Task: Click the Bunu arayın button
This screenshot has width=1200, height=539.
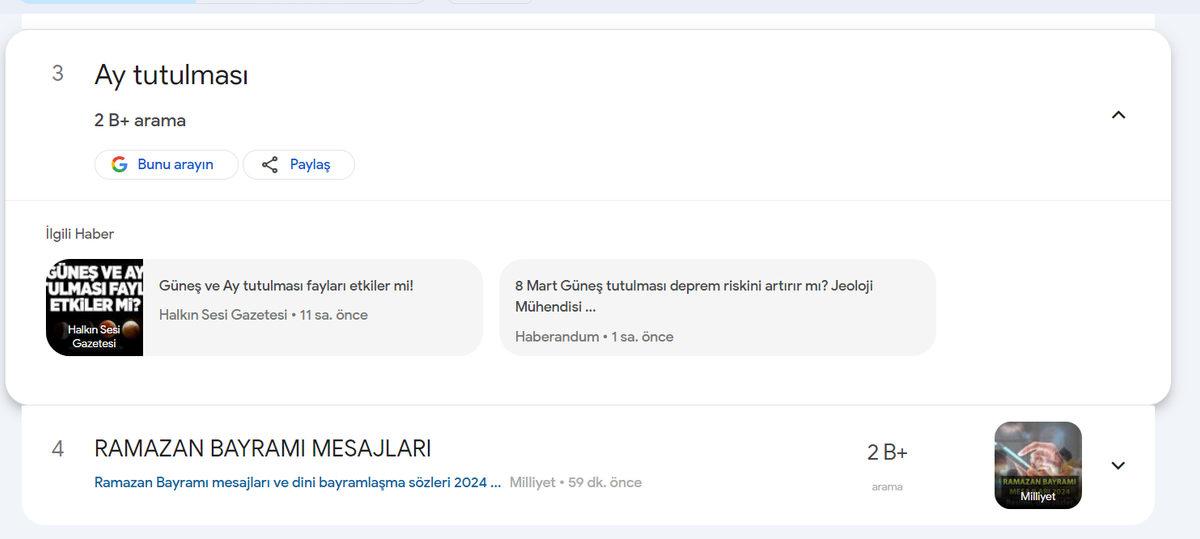Action: click(166, 165)
